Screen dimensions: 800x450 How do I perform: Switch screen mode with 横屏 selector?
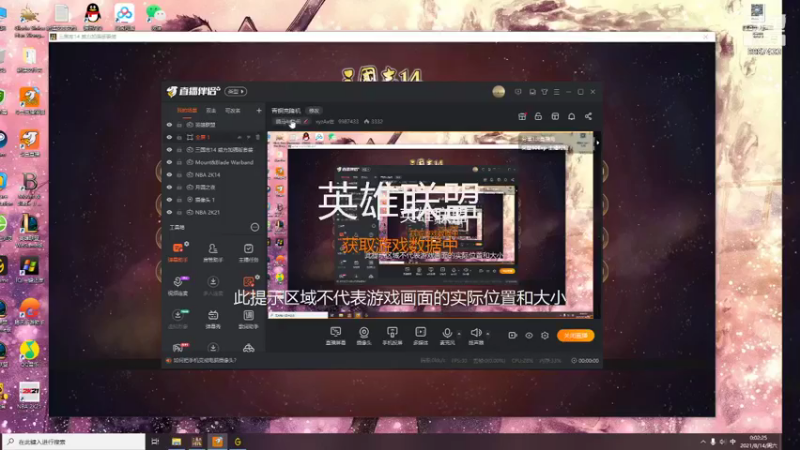(236, 91)
